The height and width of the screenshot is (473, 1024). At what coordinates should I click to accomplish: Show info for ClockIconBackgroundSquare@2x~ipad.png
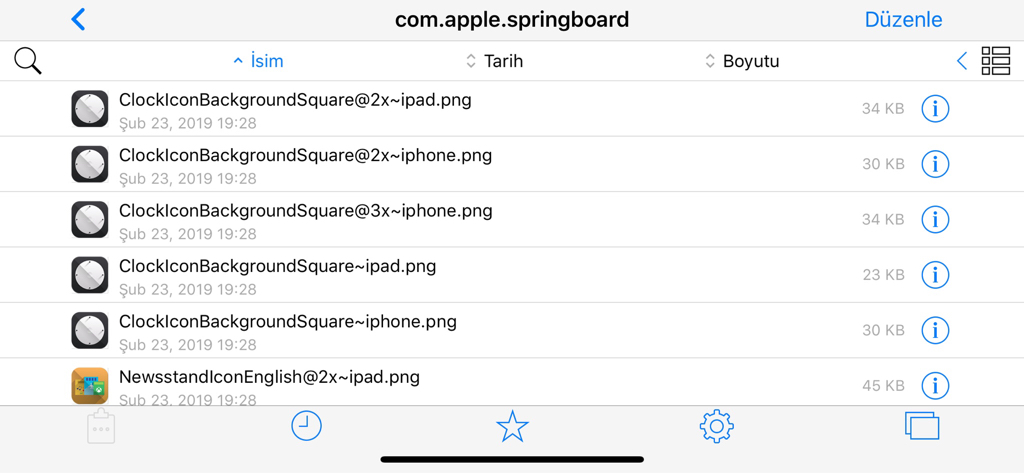pyautogui.click(x=934, y=108)
